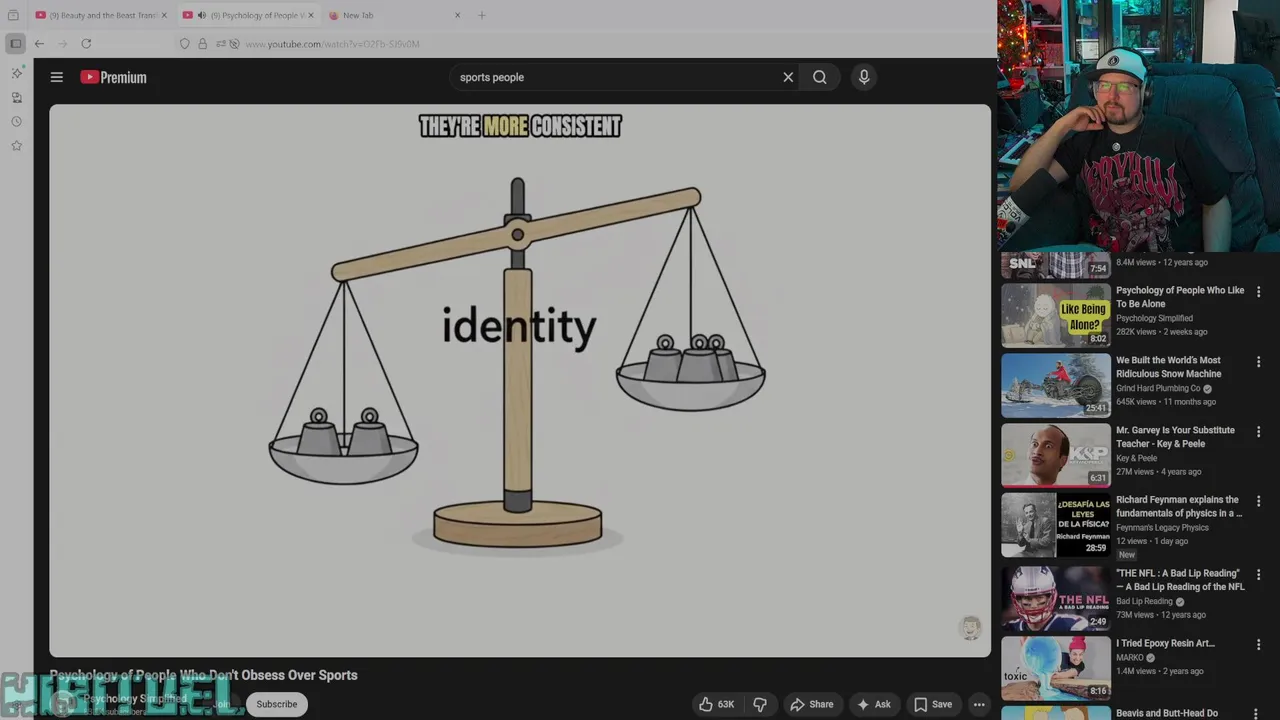Image resolution: width=1280 pixels, height=720 pixels.
Task: Open 'We Built the World's Most Ridiculous Snow Machine' title
Action: (1169, 367)
